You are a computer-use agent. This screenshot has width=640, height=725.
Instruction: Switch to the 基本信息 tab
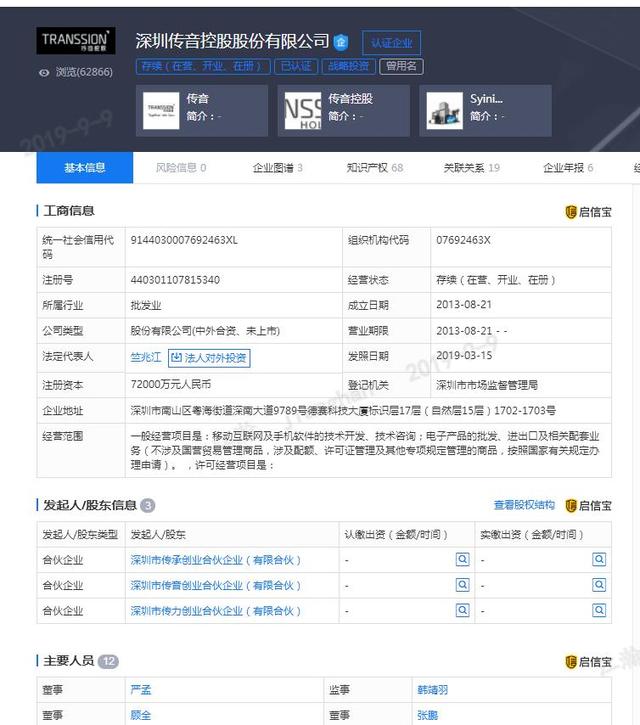[85, 167]
